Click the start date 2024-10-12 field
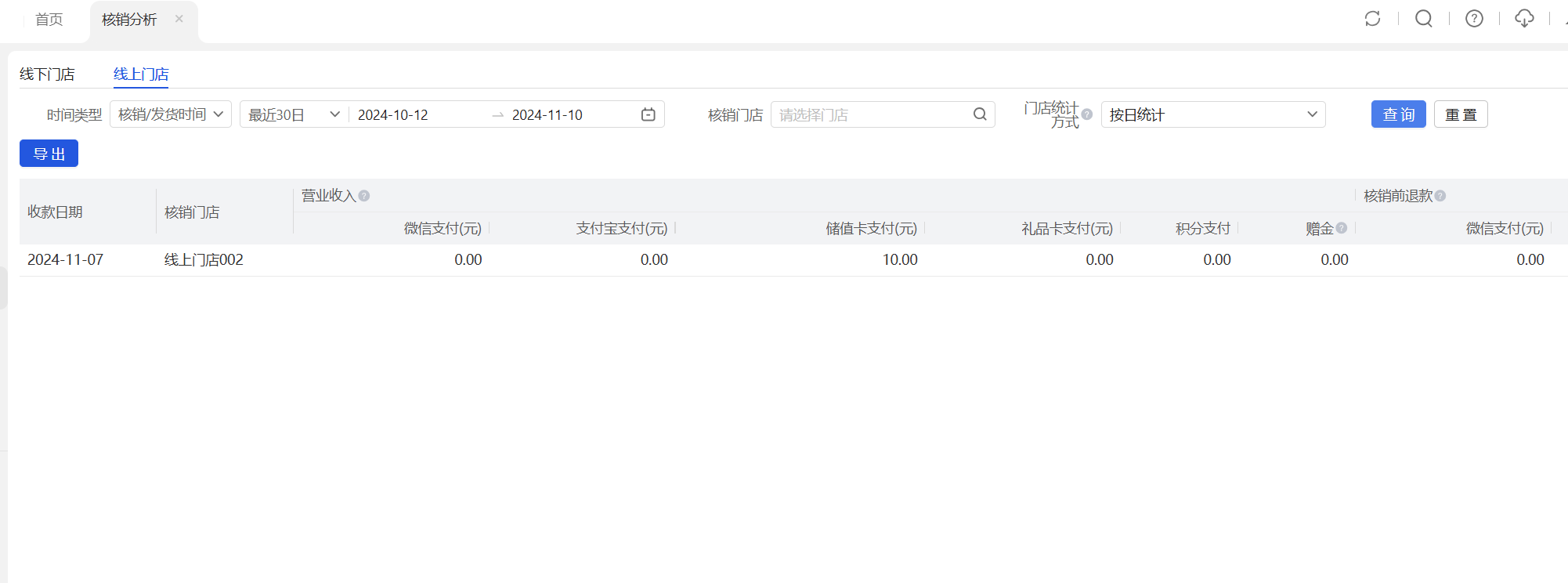 tap(393, 115)
